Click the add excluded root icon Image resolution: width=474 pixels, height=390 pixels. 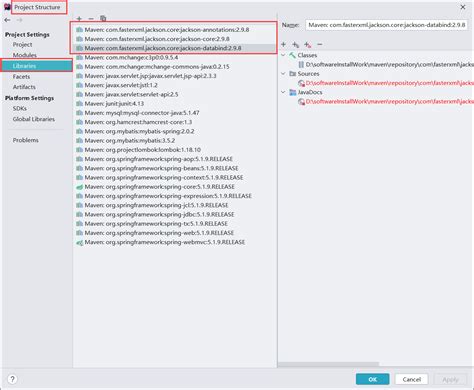(x=308, y=44)
